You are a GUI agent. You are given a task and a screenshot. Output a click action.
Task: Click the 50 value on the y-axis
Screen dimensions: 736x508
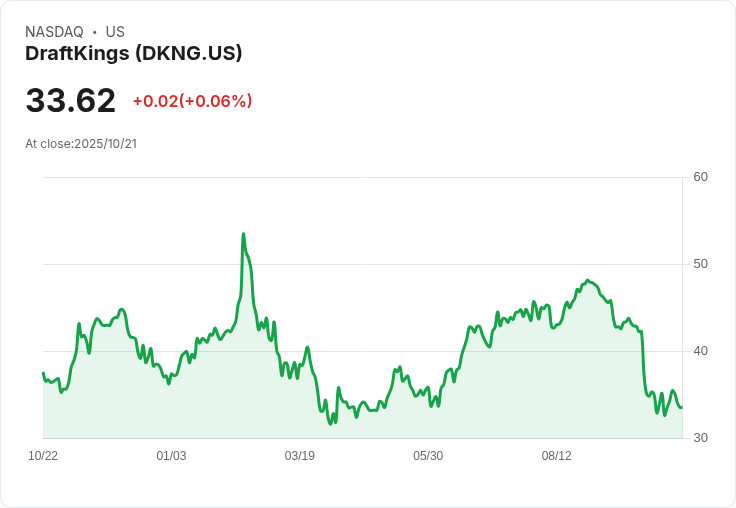point(701,264)
